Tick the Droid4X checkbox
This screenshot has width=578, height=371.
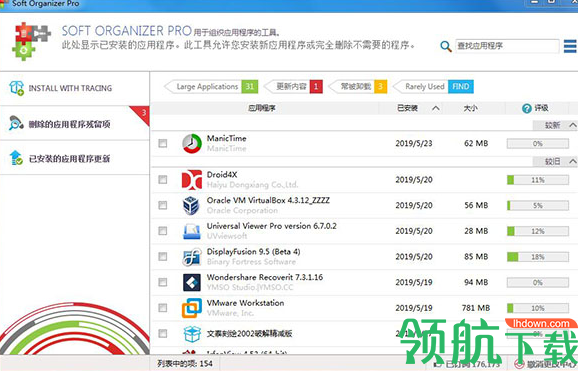pyautogui.click(x=163, y=180)
